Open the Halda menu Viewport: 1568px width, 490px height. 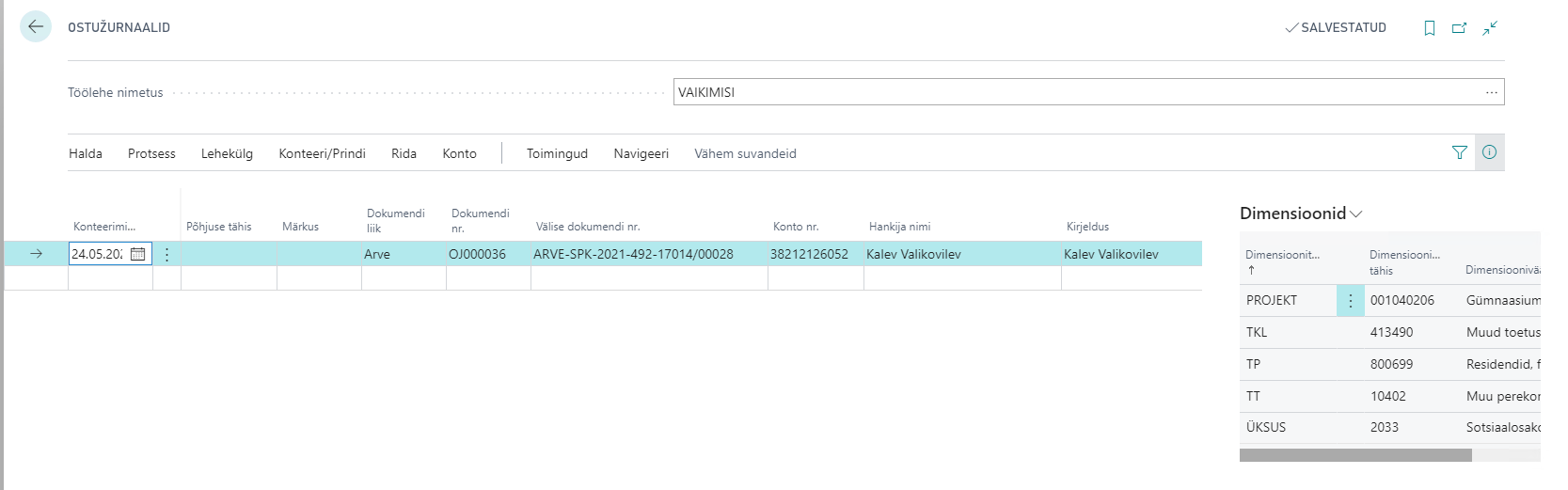[x=86, y=153]
